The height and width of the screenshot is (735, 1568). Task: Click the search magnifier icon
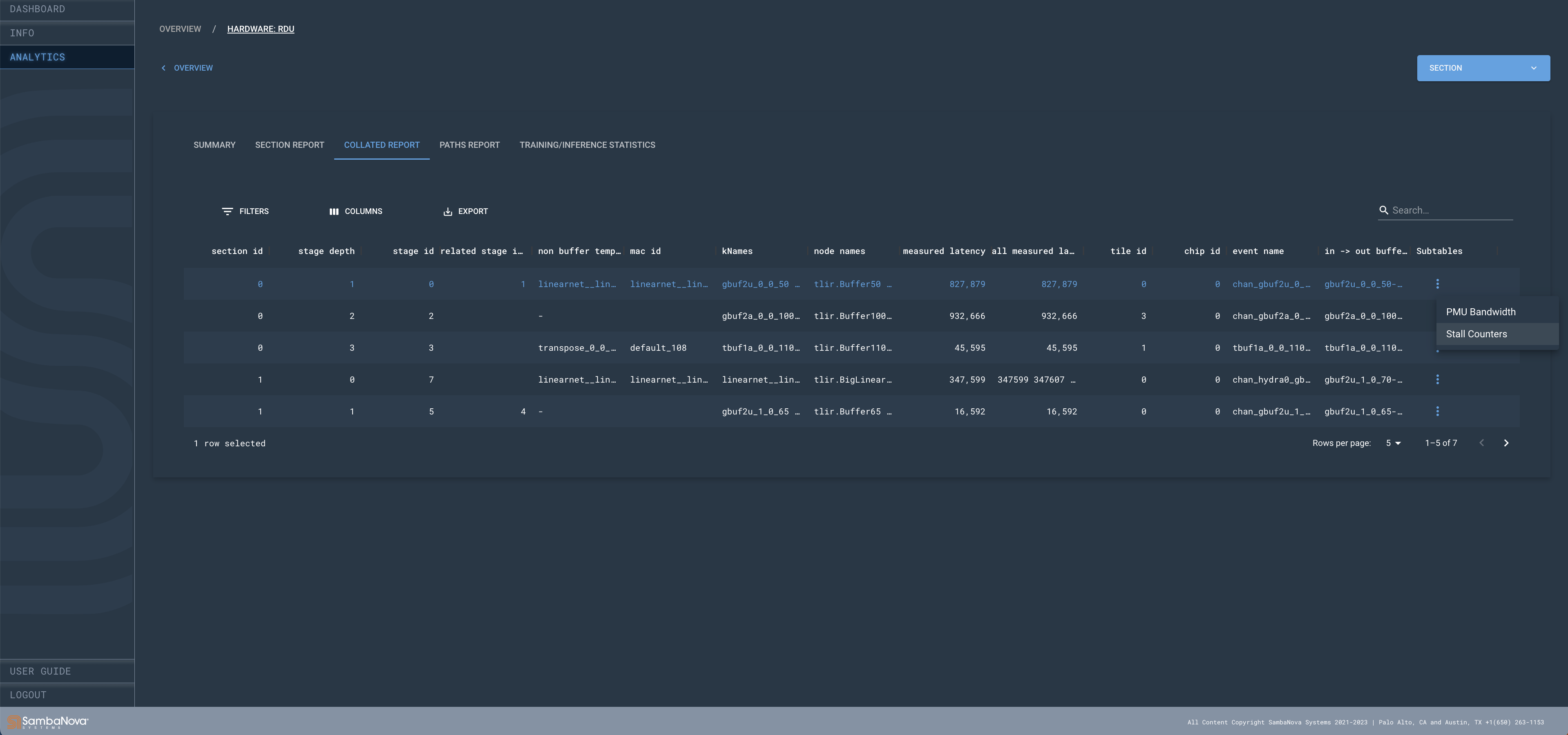coord(1384,210)
